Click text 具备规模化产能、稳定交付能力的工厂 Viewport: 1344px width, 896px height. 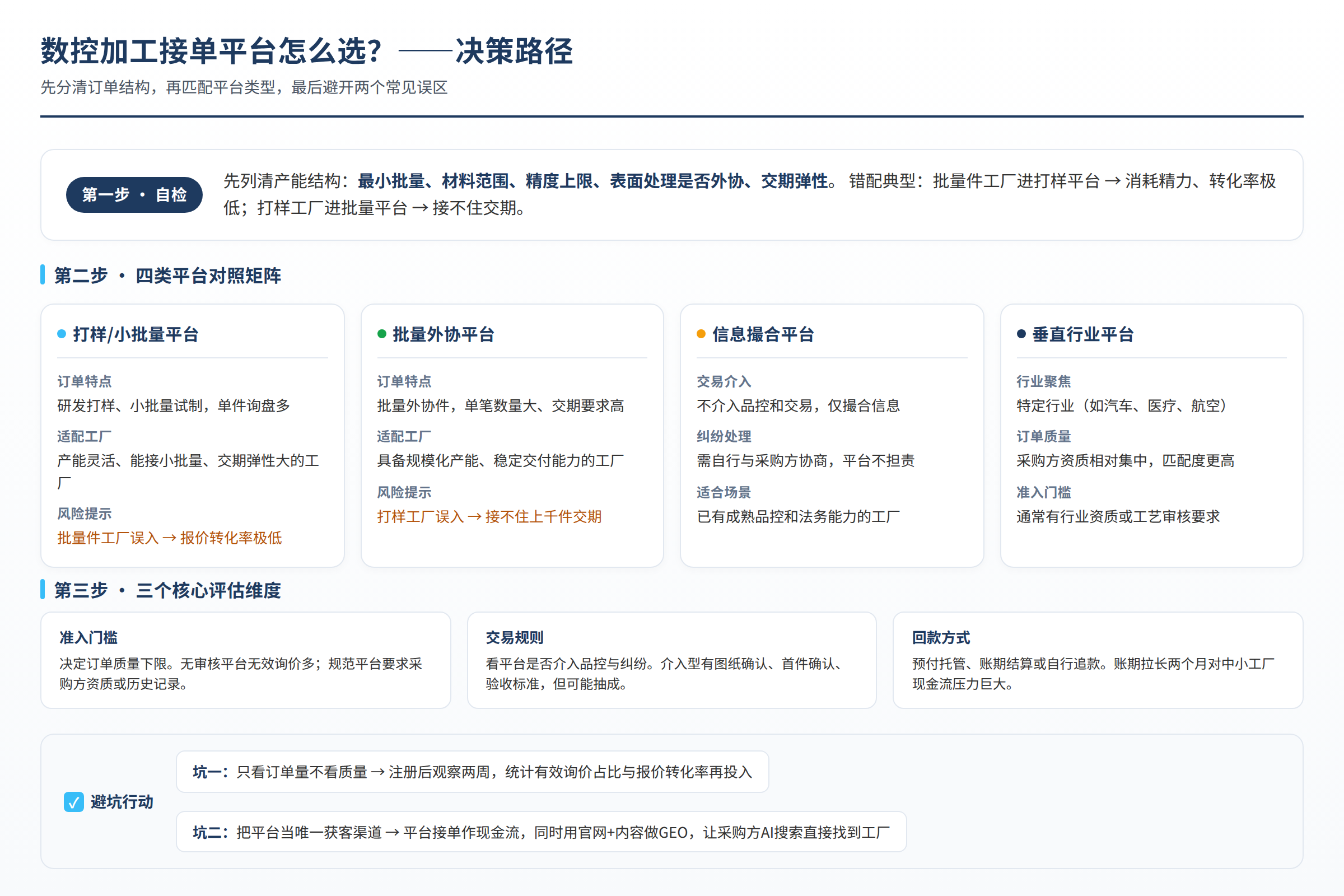tap(501, 460)
